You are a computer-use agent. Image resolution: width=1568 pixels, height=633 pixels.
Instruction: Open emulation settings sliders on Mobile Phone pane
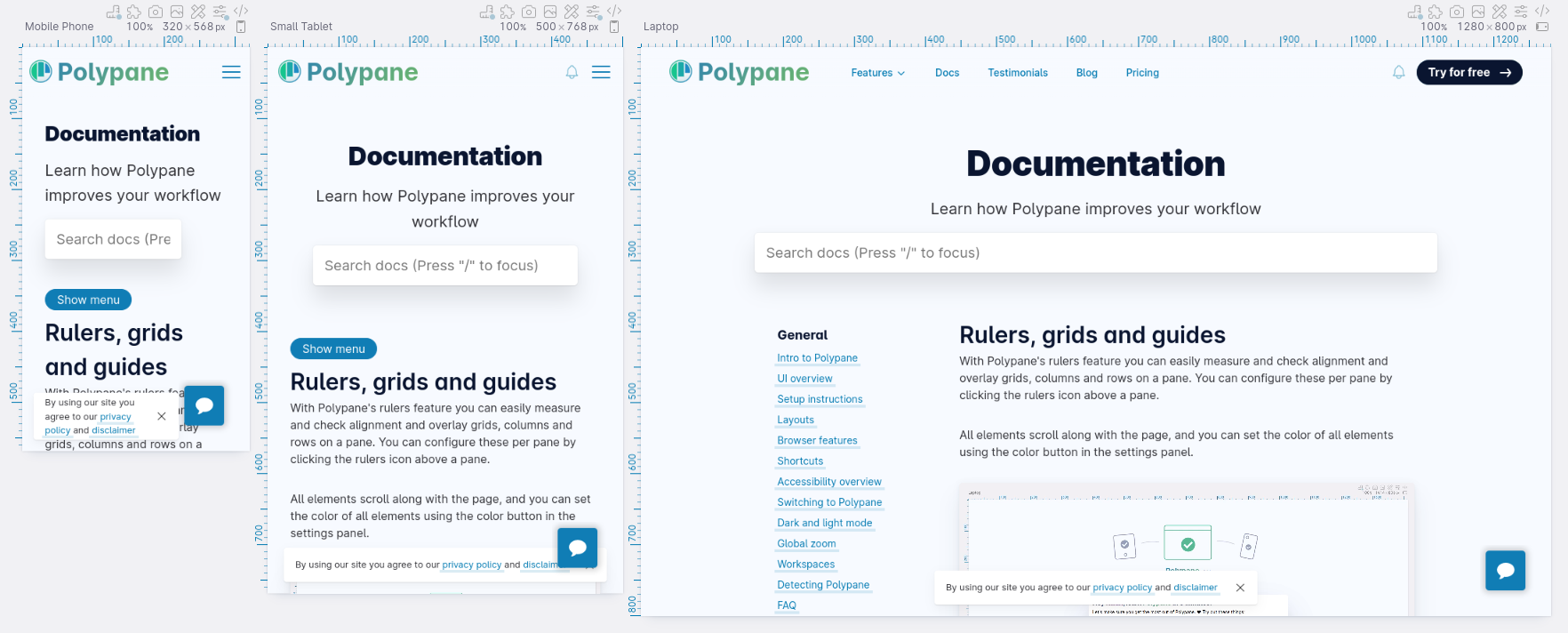coord(220,12)
